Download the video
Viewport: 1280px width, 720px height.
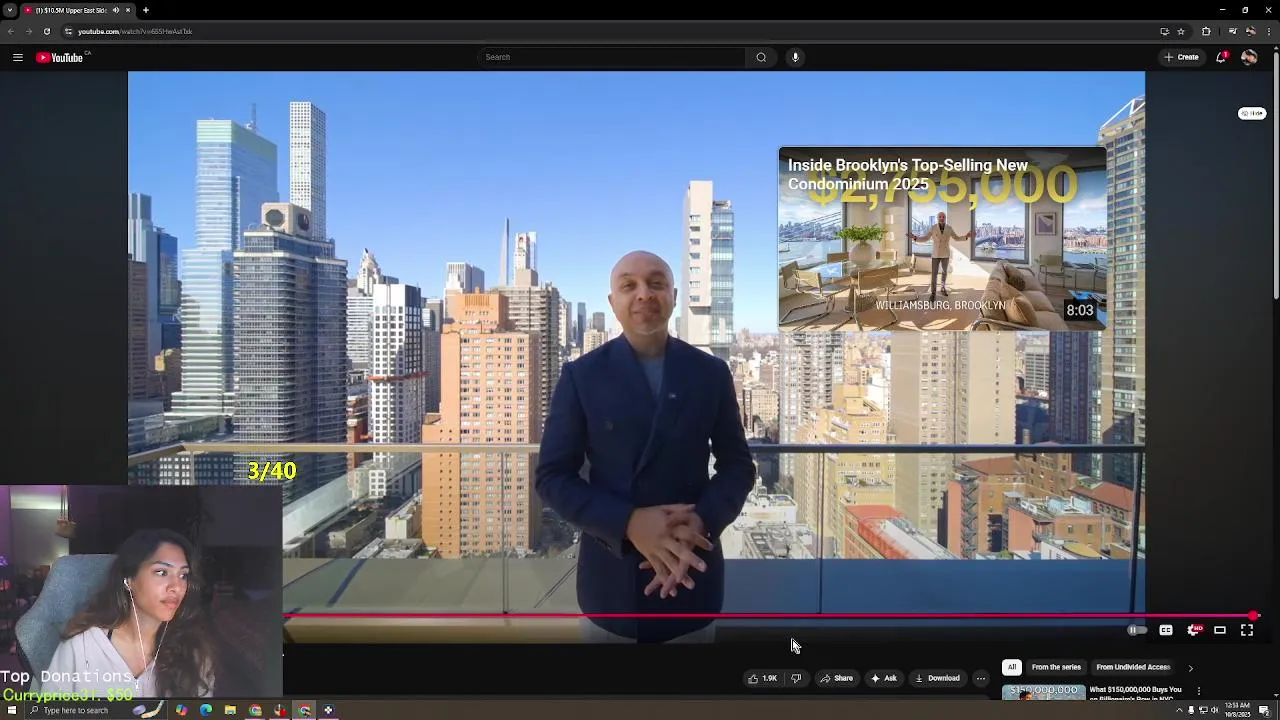pos(937,678)
